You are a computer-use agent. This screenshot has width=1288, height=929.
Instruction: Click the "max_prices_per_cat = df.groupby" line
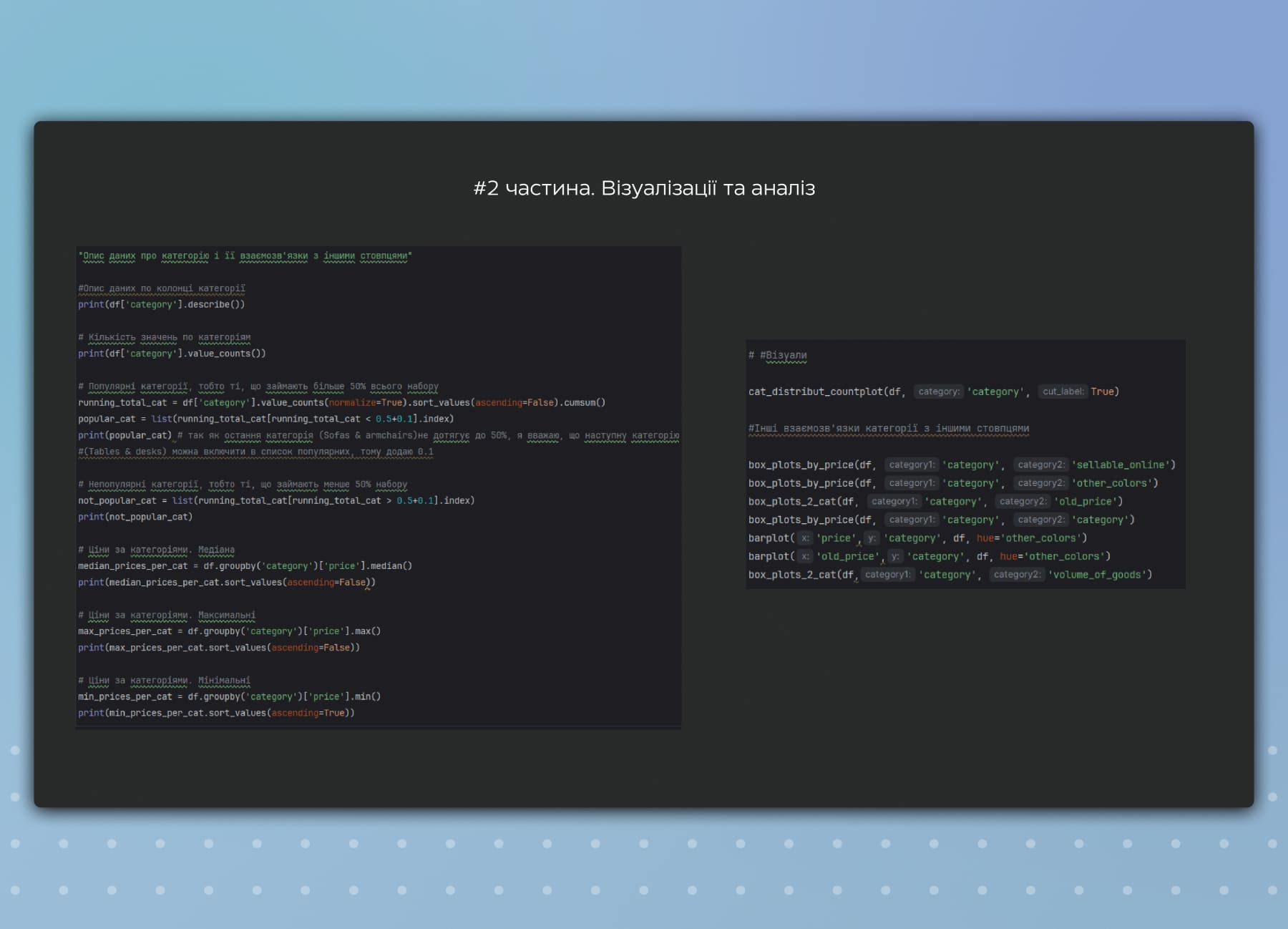pos(230,631)
